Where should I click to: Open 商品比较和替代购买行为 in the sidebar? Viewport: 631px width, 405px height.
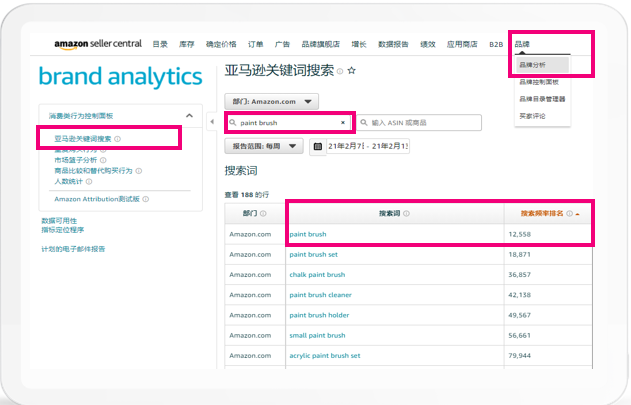(x=93, y=171)
